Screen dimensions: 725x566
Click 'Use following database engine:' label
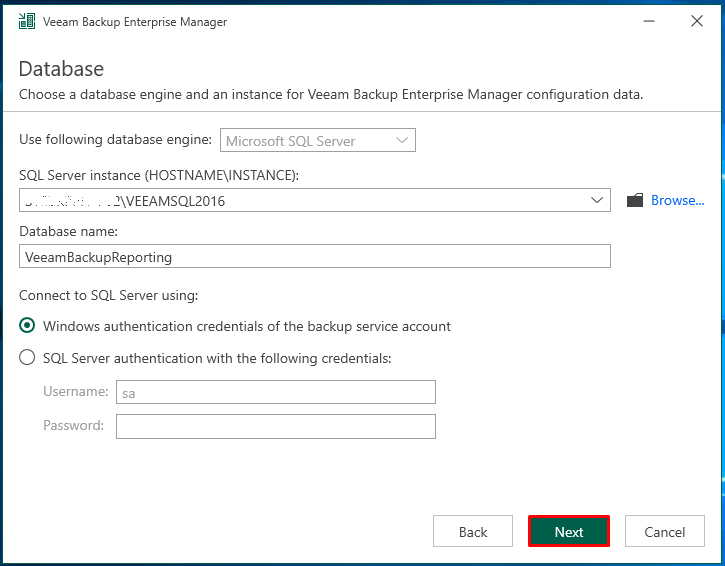(116, 140)
